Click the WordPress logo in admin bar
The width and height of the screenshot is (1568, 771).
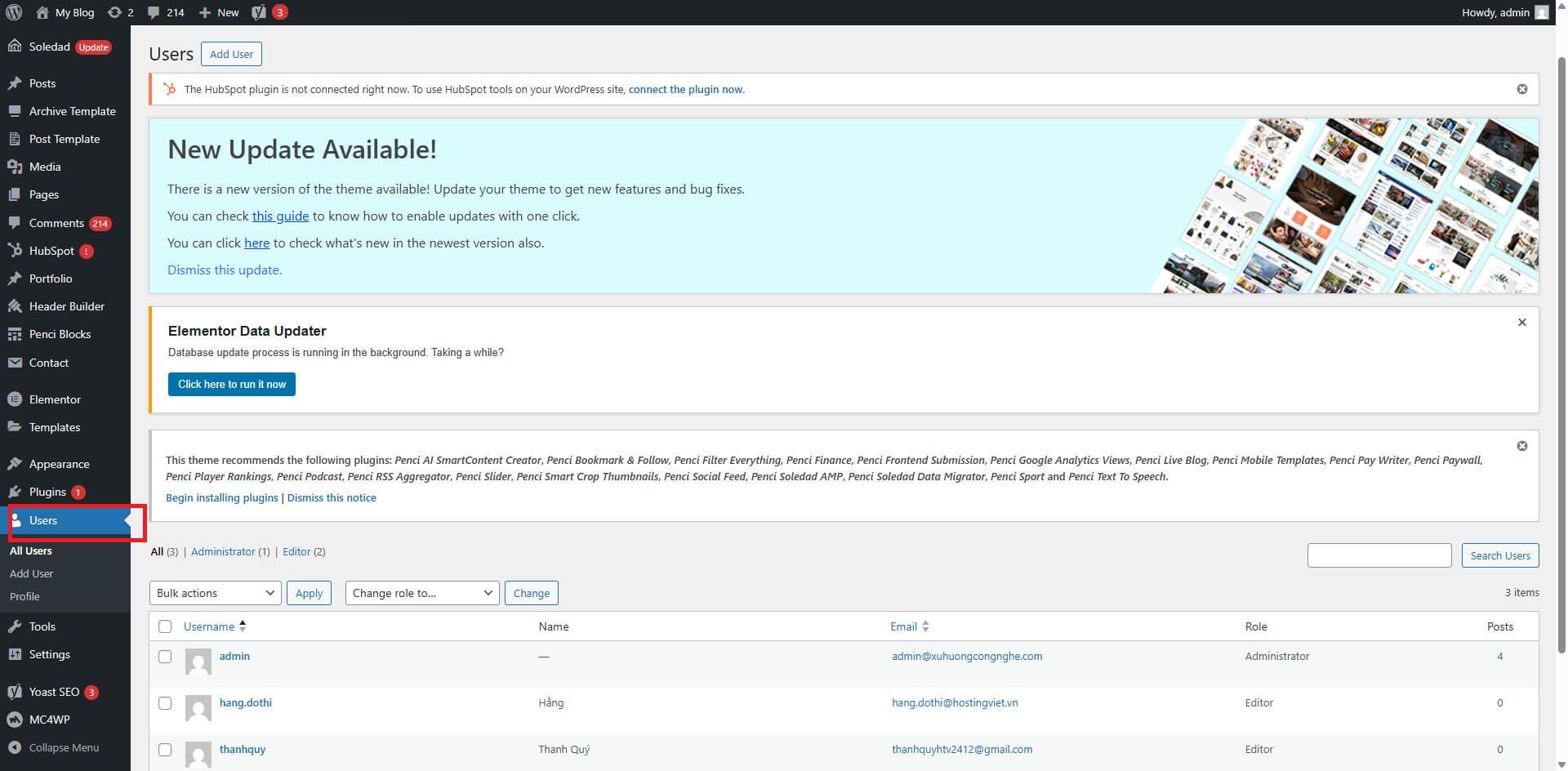tap(12, 12)
